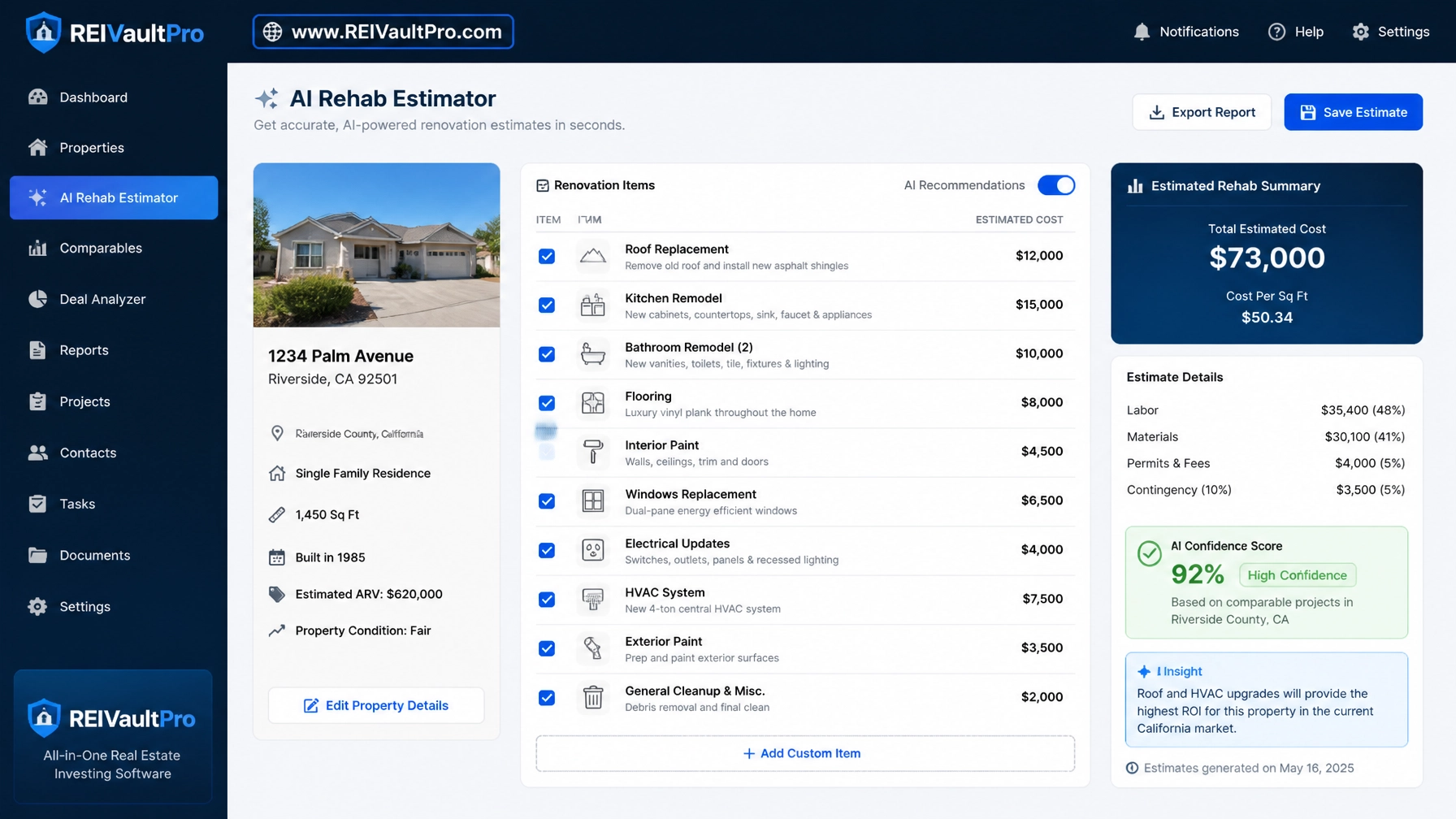Screen dimensions: 1456x819
Task: Click Edit Property Details button
Action: (376, 705)
